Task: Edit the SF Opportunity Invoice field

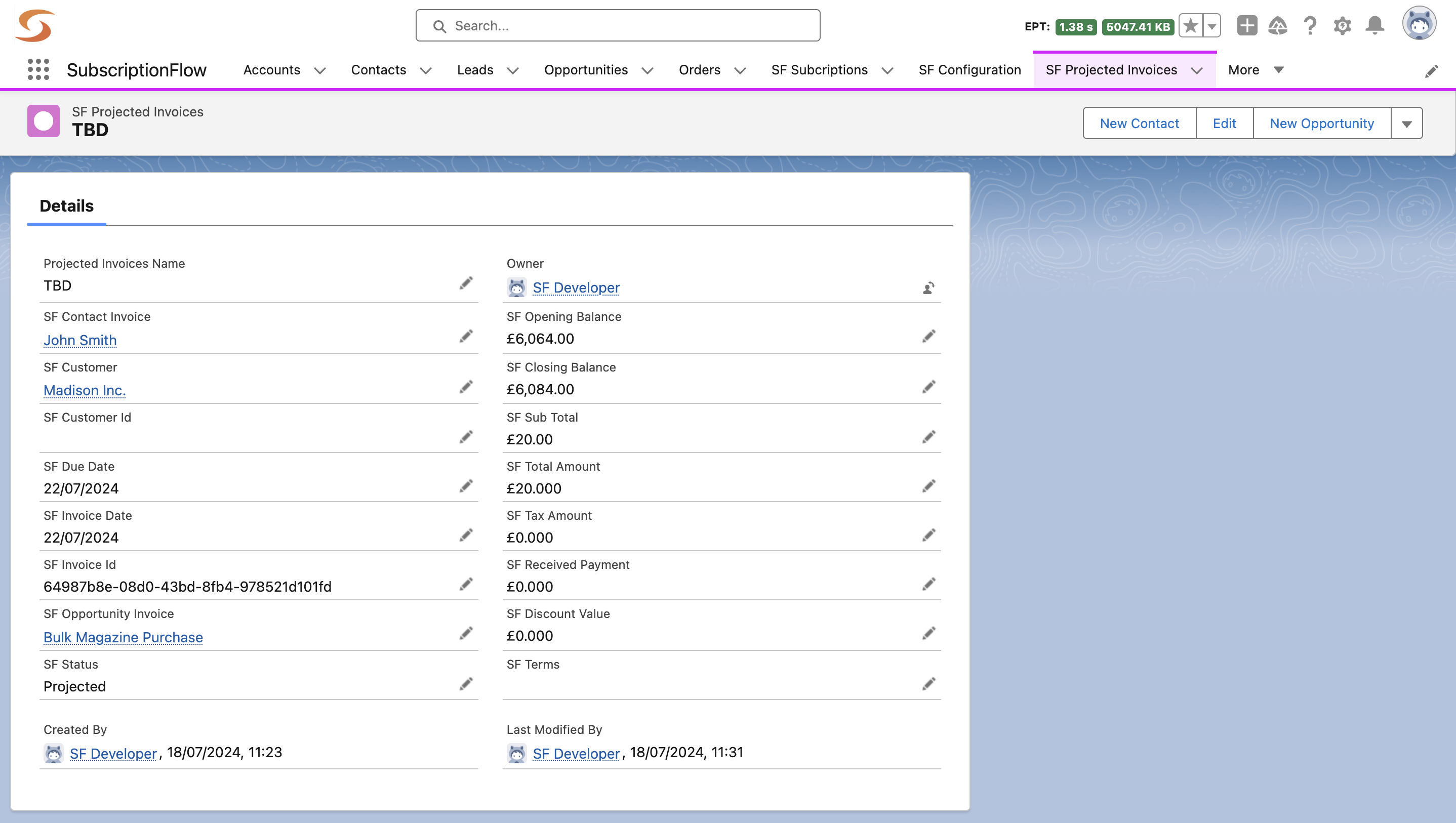Action: point(466,634)
